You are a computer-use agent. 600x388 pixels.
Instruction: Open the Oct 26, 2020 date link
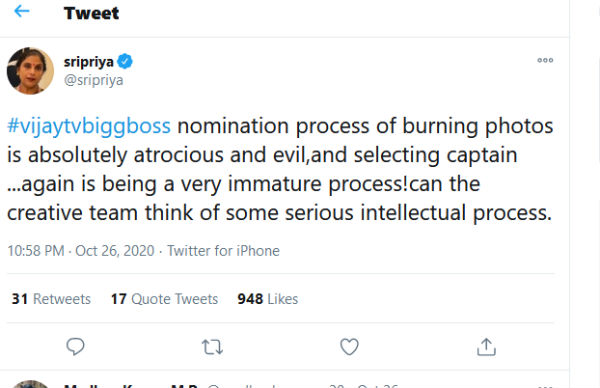coord(115,251)
